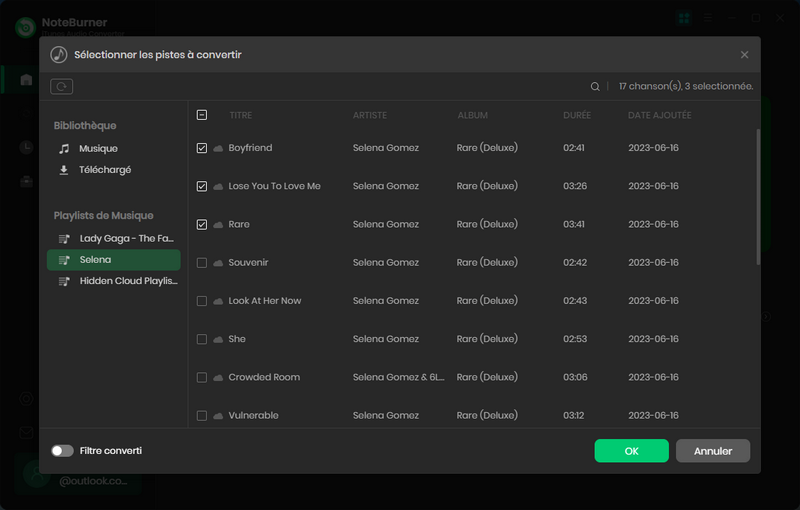Uncheck the Boyfriend track checkbox

(202, 148)
